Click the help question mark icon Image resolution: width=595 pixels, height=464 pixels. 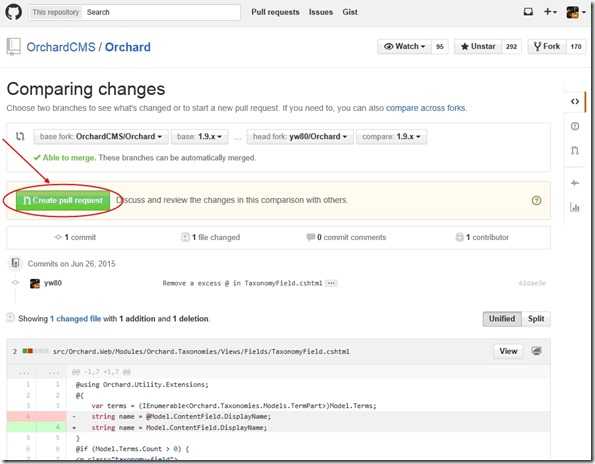click(x=536, y=200)
